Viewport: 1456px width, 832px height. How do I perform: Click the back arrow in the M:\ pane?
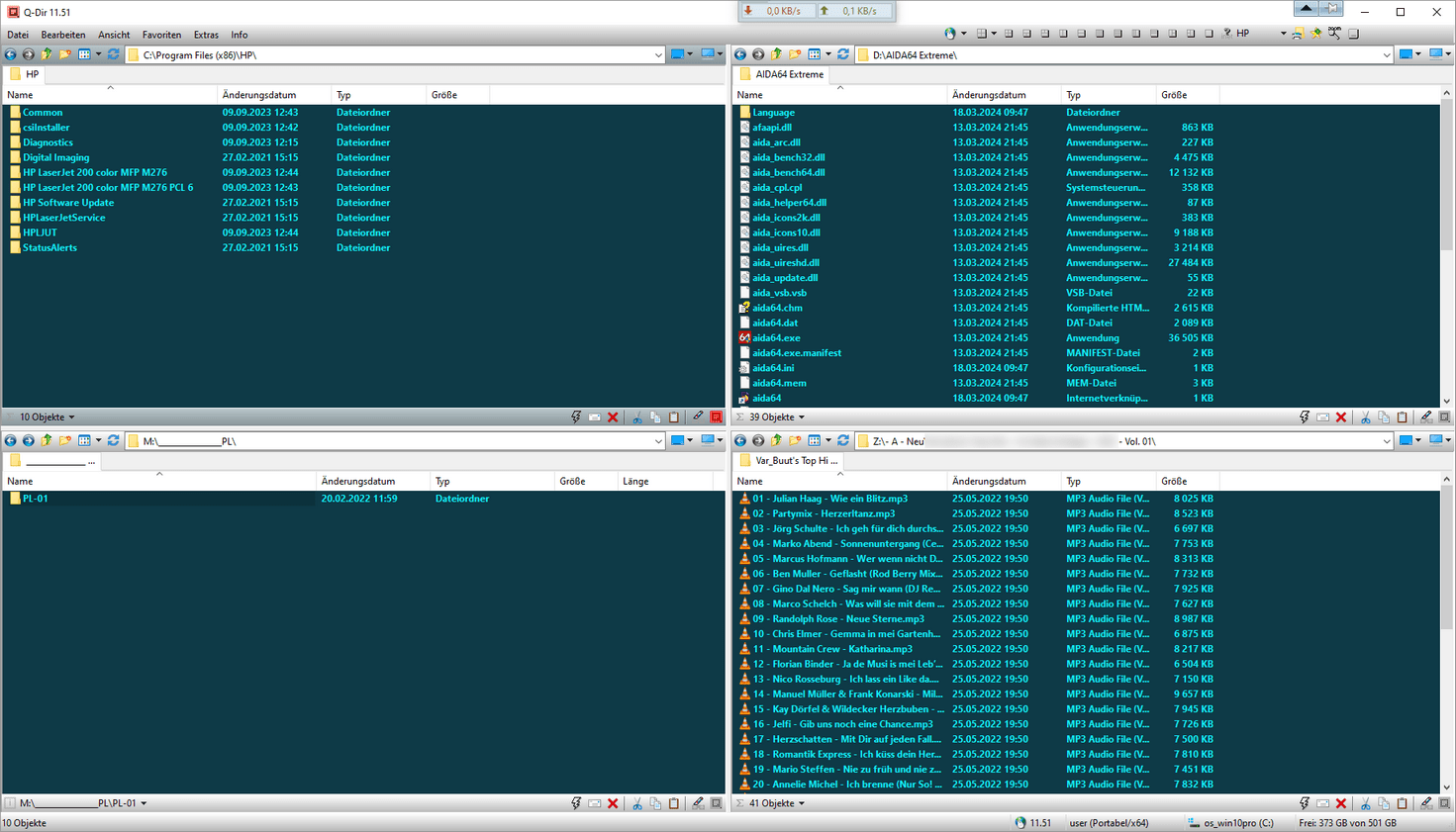click(x=10, y=441)
